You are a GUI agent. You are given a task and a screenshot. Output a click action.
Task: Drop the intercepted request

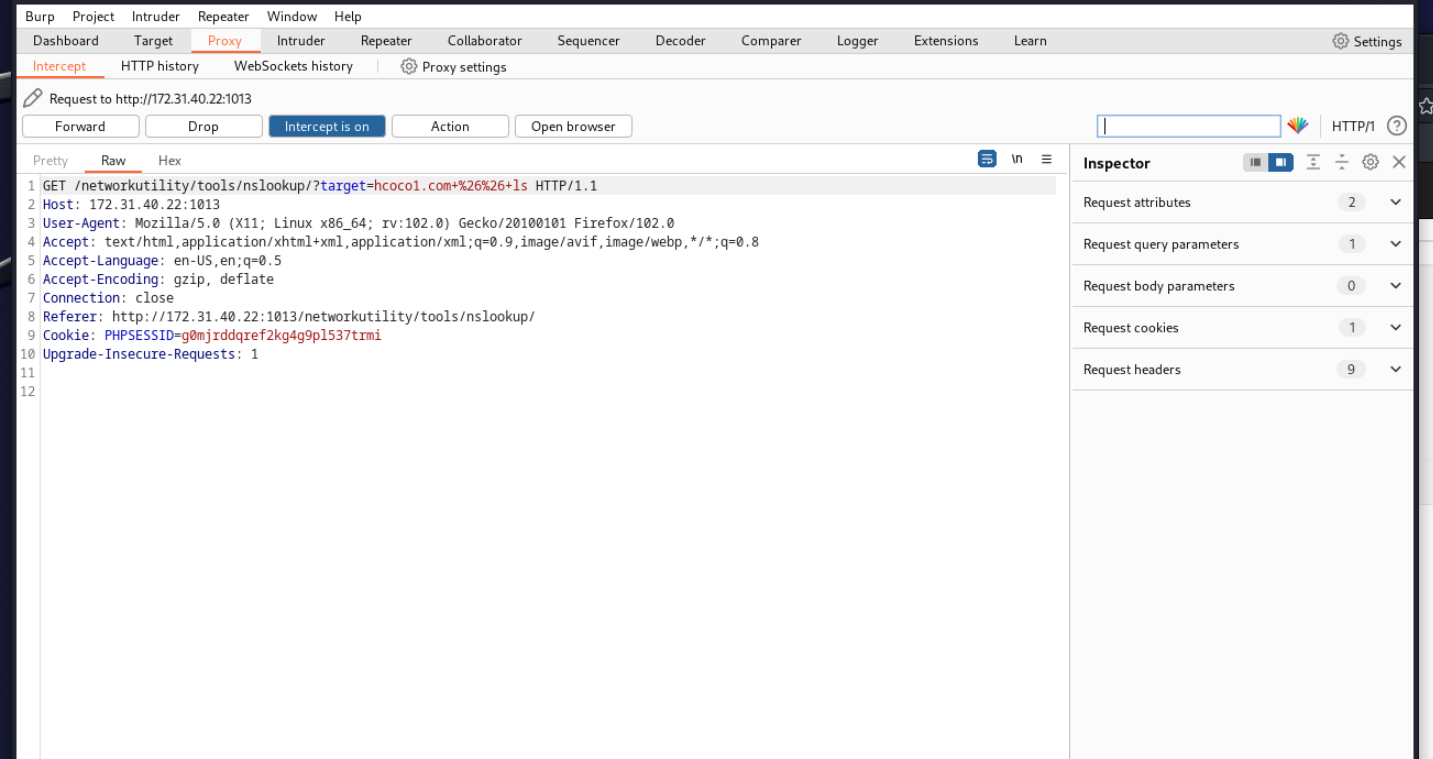pos(203,127)
